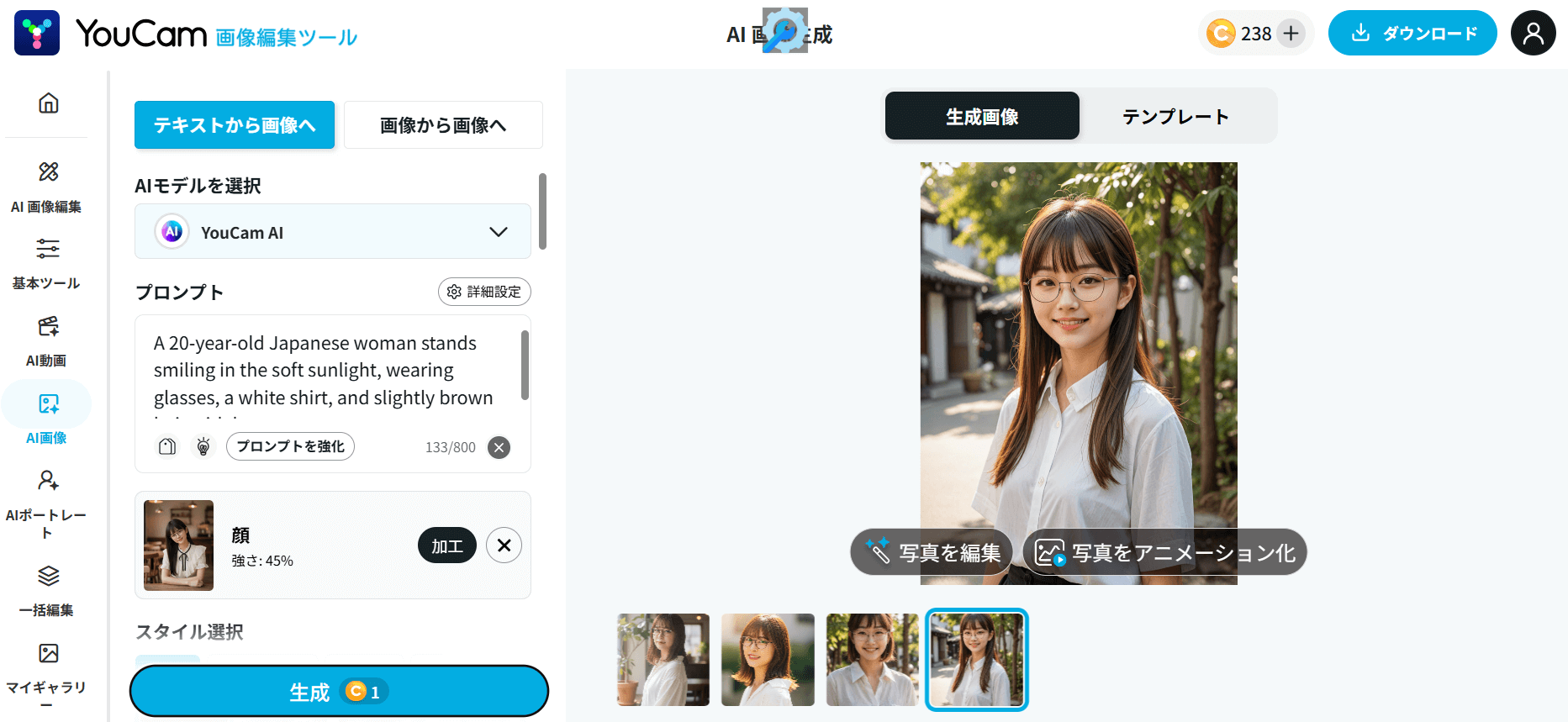Click the prompt box scrollbar
Viewport: 1568px width, 722px height.
click(525, 365)
